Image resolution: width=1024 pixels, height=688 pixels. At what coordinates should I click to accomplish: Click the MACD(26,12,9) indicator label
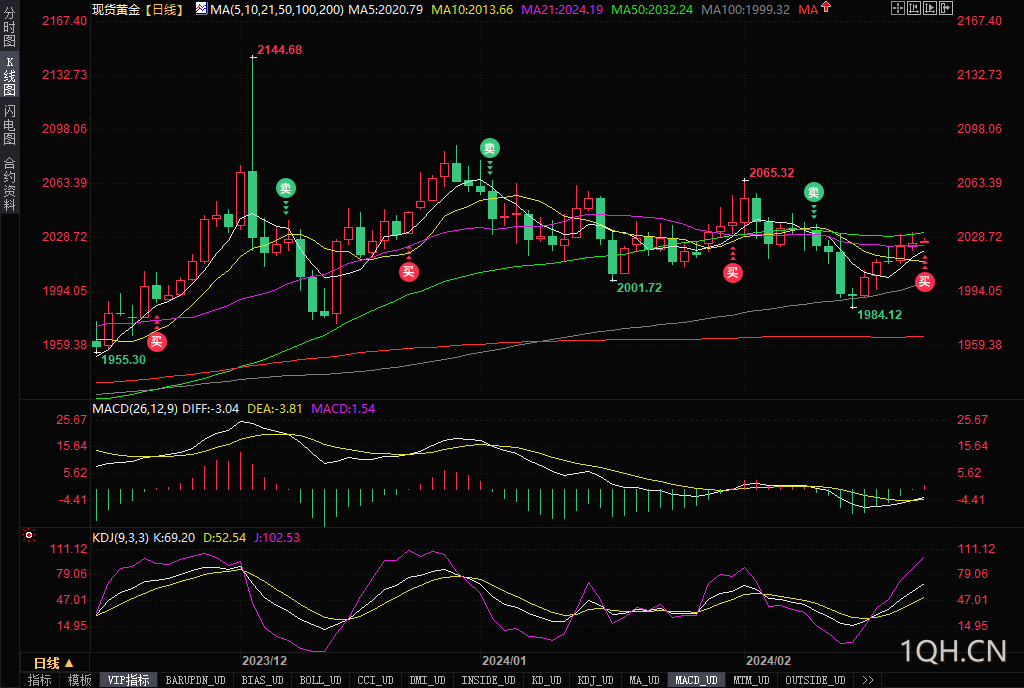coord(135,408)
